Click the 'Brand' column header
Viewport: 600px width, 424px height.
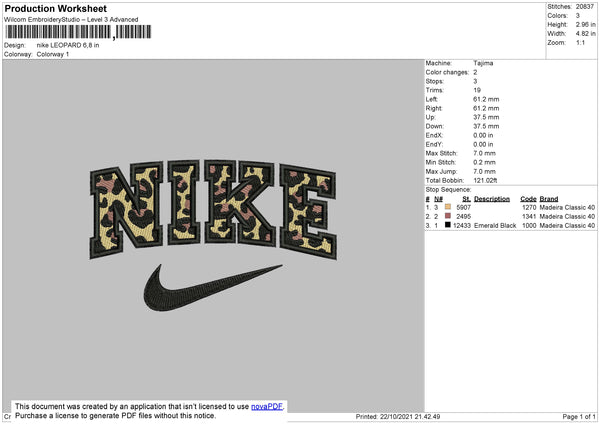pyautogui.click(x=549, y=199)
